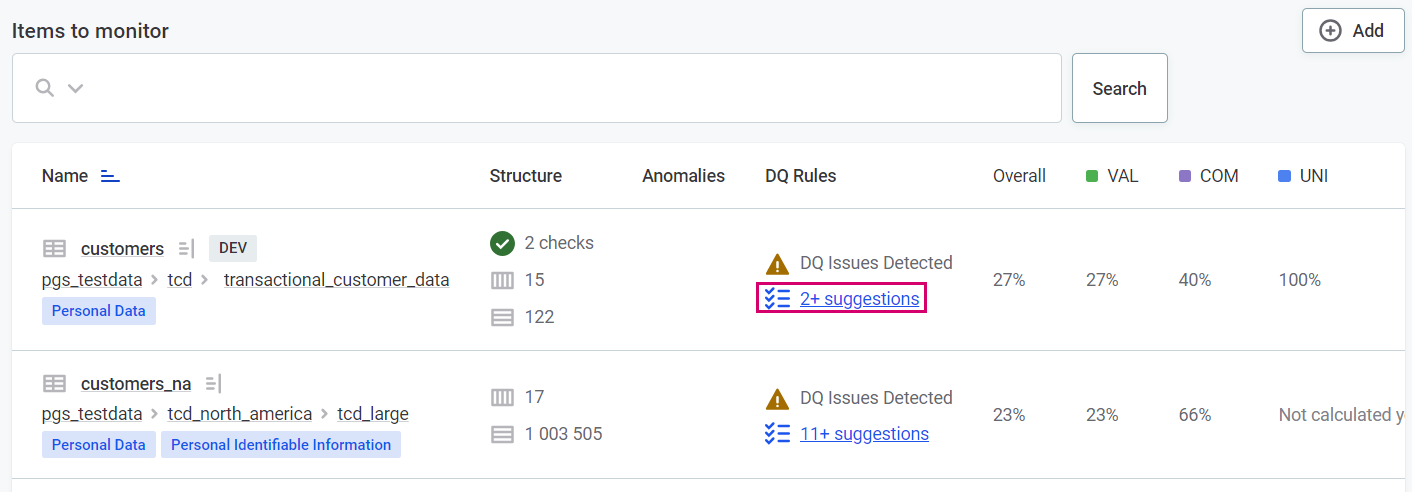Click the green VAL color indicator
Image resolution: width=1412 pixels, height=492 pixels.
[1092, 176]
